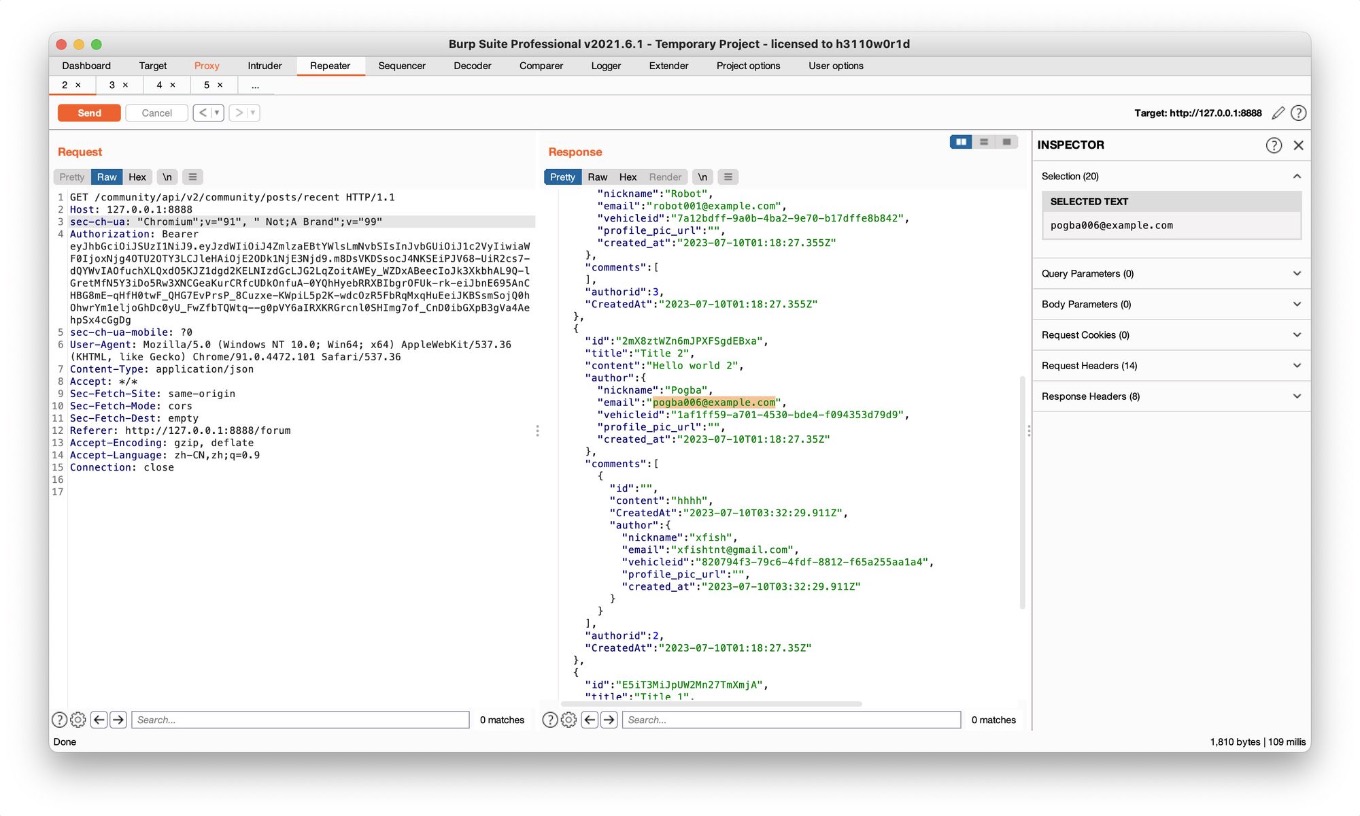The width and height of the screenshot is (1360, 816).
Task: Open the forward history dropdown arrow
Action: click(253, 113)
